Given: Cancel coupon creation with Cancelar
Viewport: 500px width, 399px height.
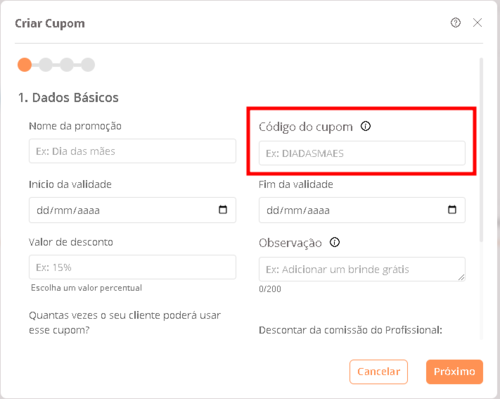Looking at the screenshot, I should pos(379,372).
